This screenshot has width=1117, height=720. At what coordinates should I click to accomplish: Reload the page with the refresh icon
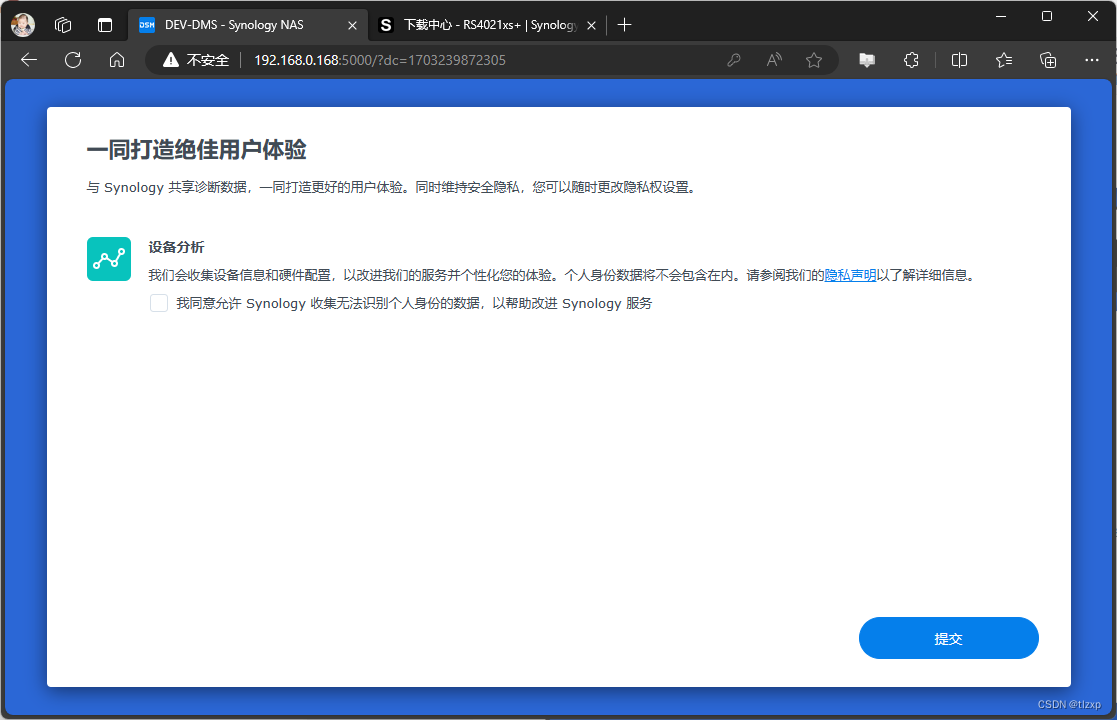coord(73,61)
